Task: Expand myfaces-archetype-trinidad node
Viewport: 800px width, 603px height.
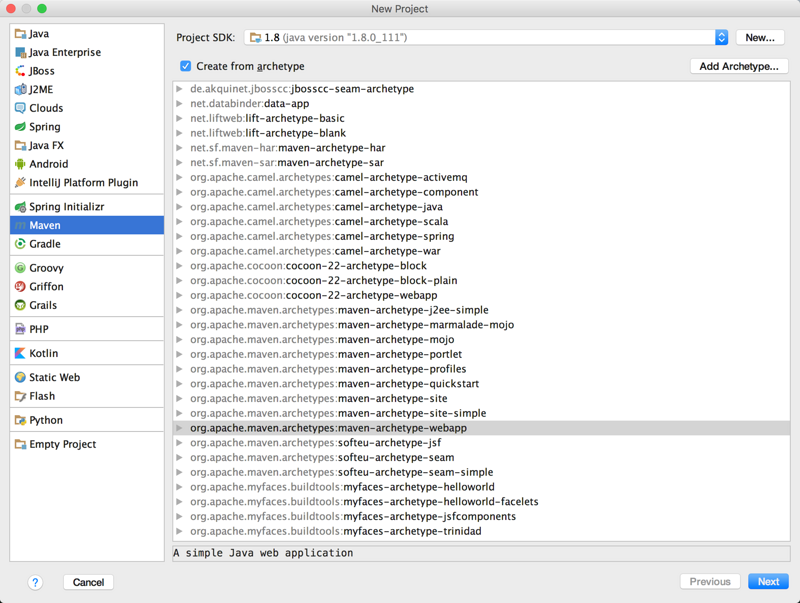Action: click(x=180, y=531)
